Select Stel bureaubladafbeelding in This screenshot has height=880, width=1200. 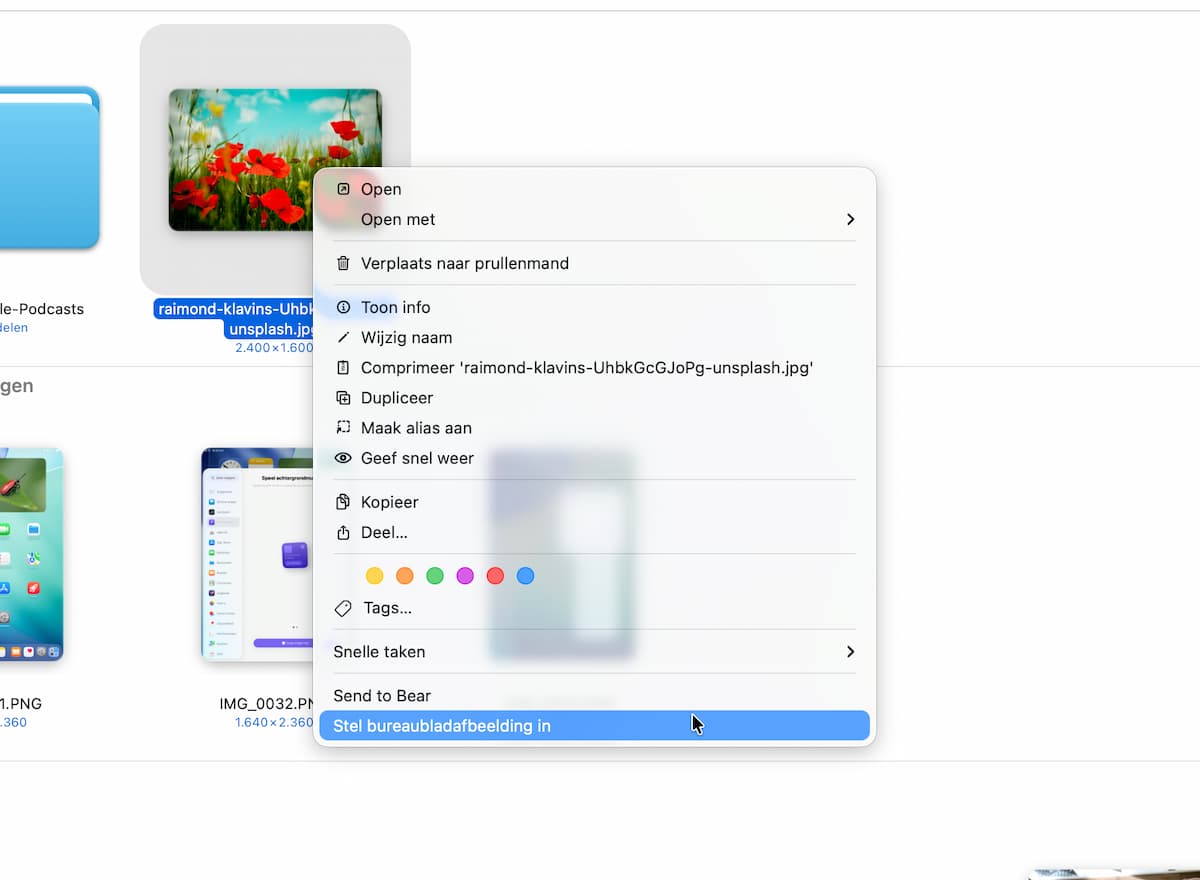[x=595, y=726]
